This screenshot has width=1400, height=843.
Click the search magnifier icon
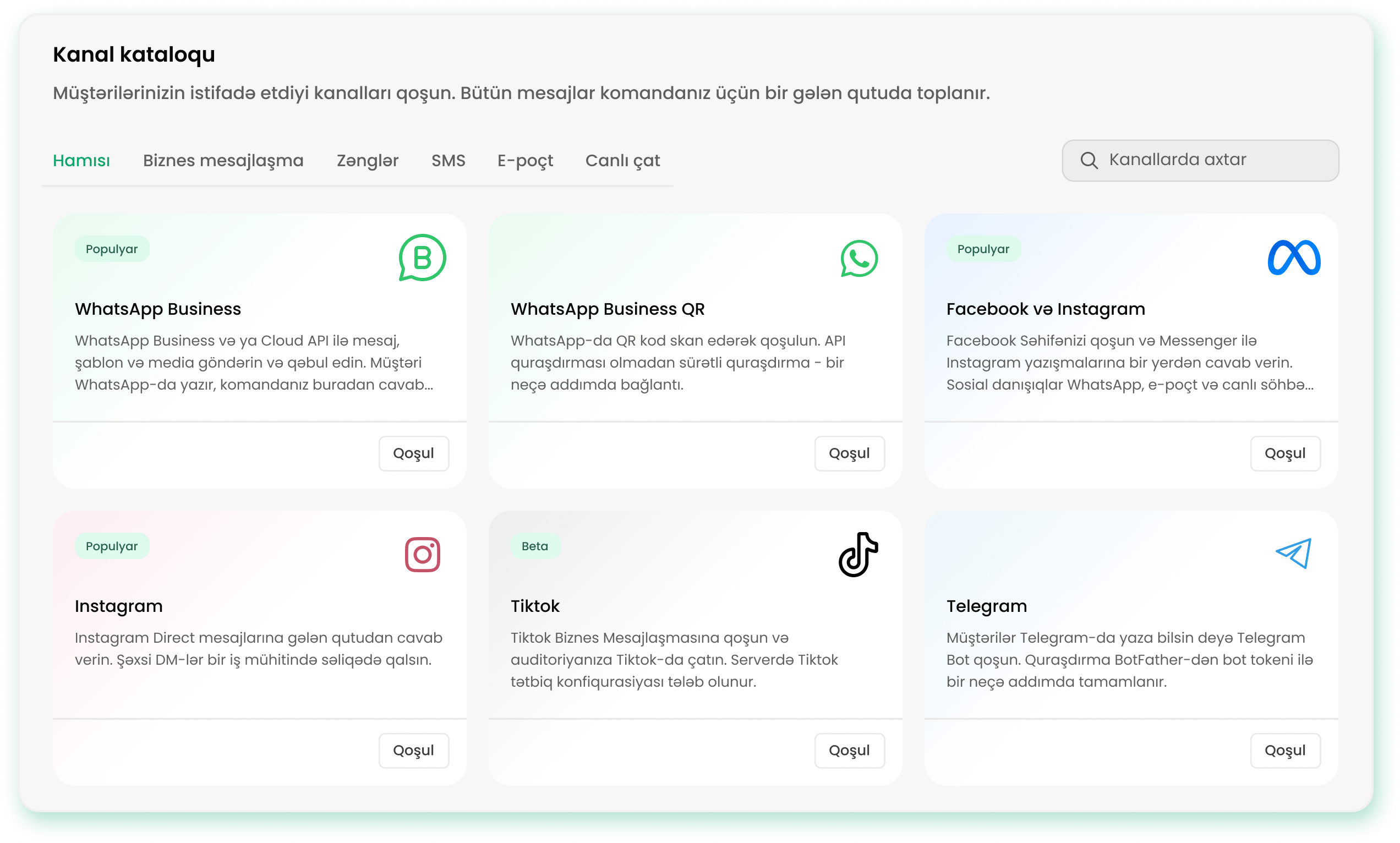click(x=1088, y=160)
